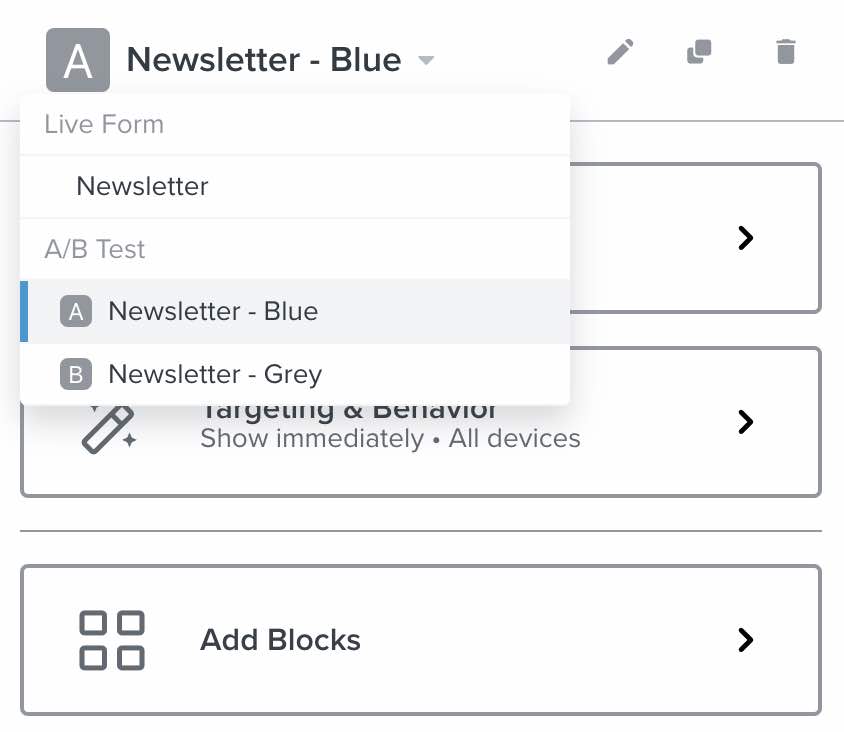Select the Newsletter - Blue variant
This screenshot has height=732, width=844.
(213, 311)
